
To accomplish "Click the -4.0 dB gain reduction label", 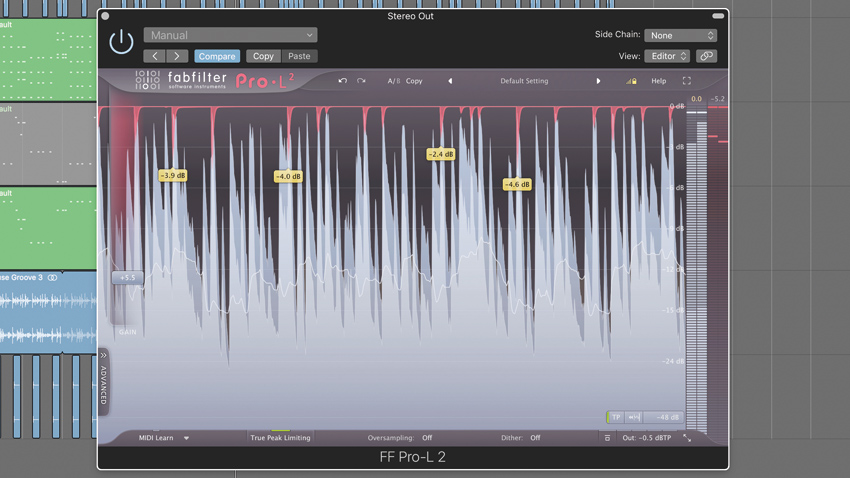I will coord(288,176).
